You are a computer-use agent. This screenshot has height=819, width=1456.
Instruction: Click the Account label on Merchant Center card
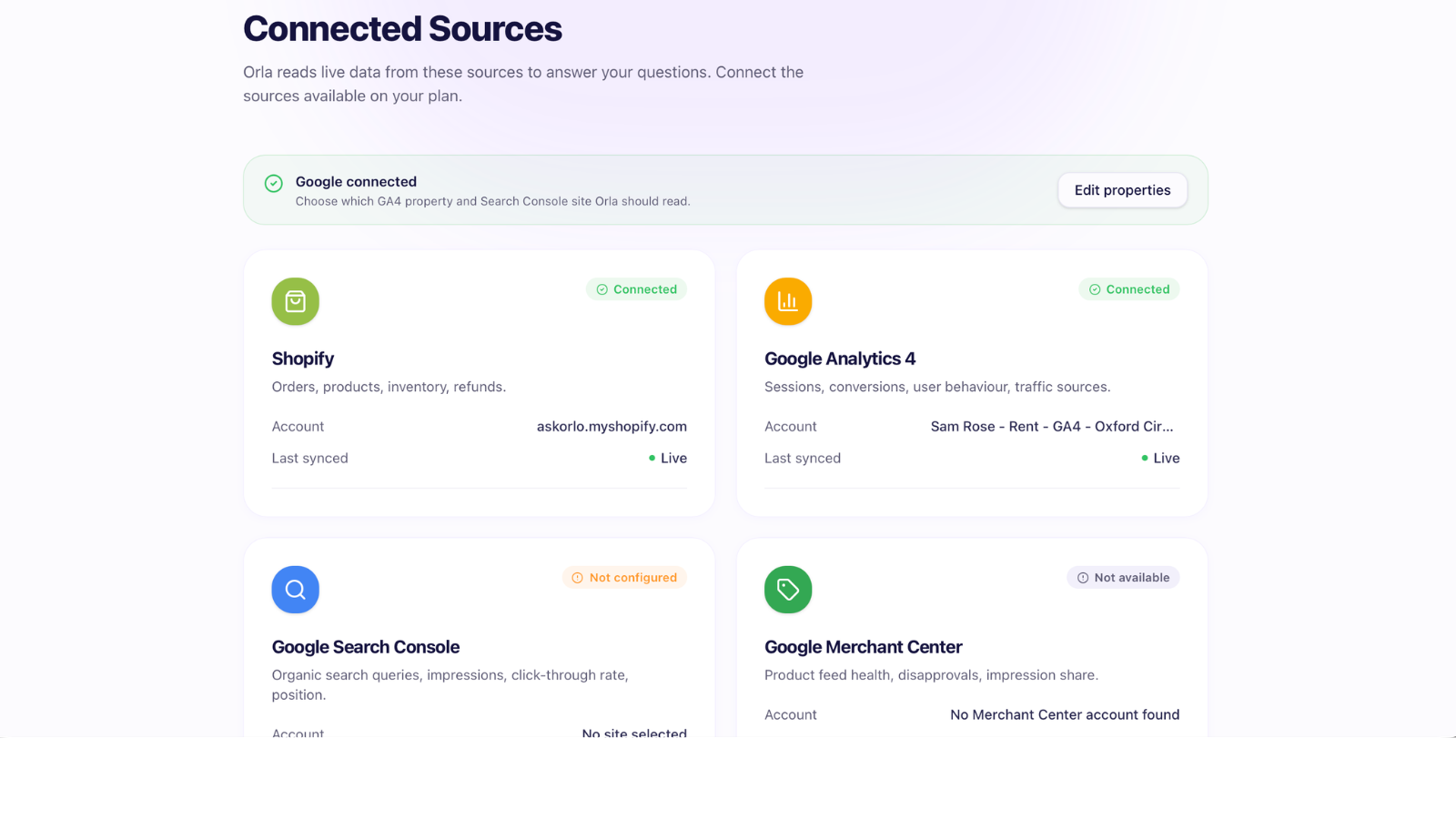(791, 714)
